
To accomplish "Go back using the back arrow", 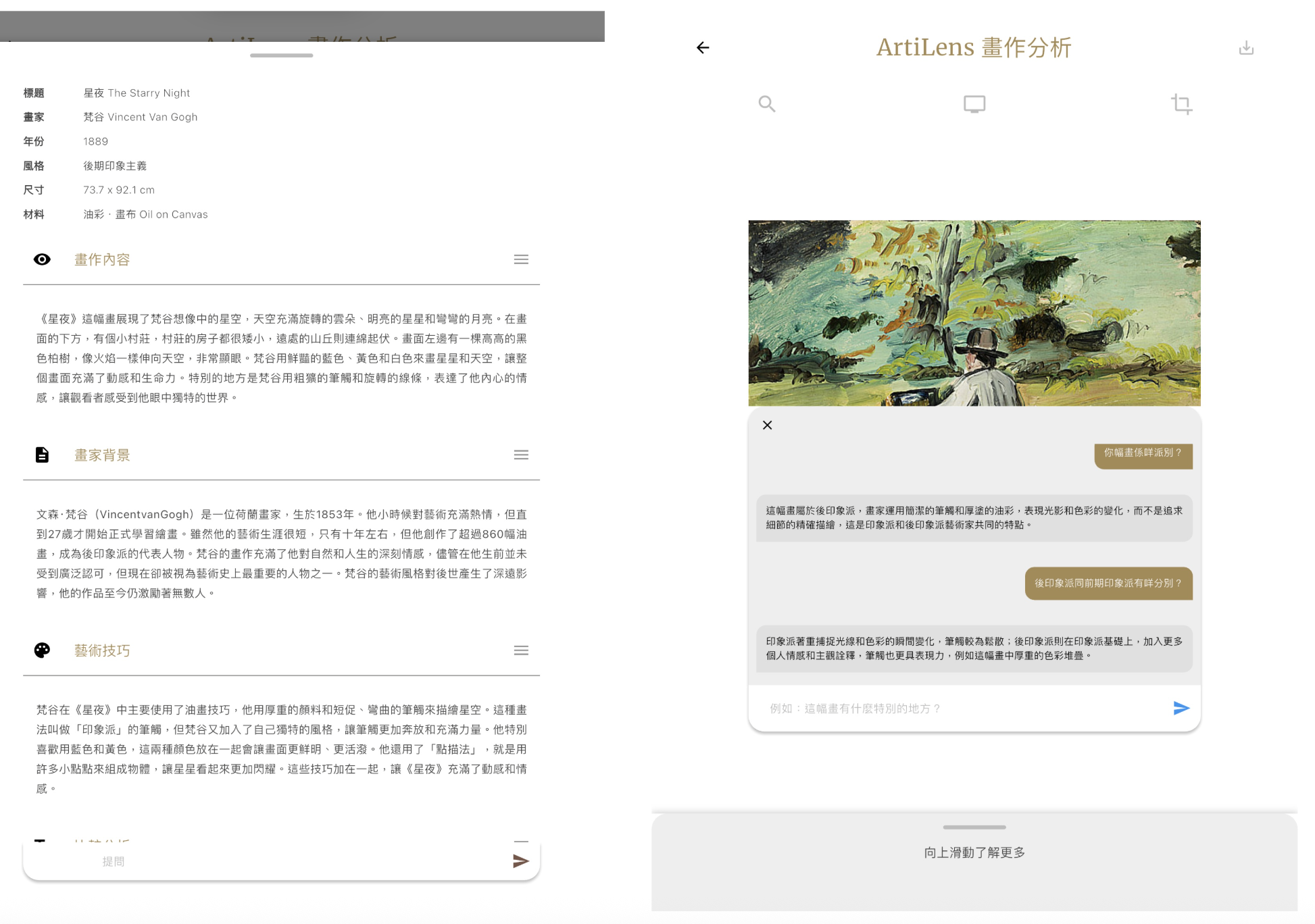I will [703, 47].
